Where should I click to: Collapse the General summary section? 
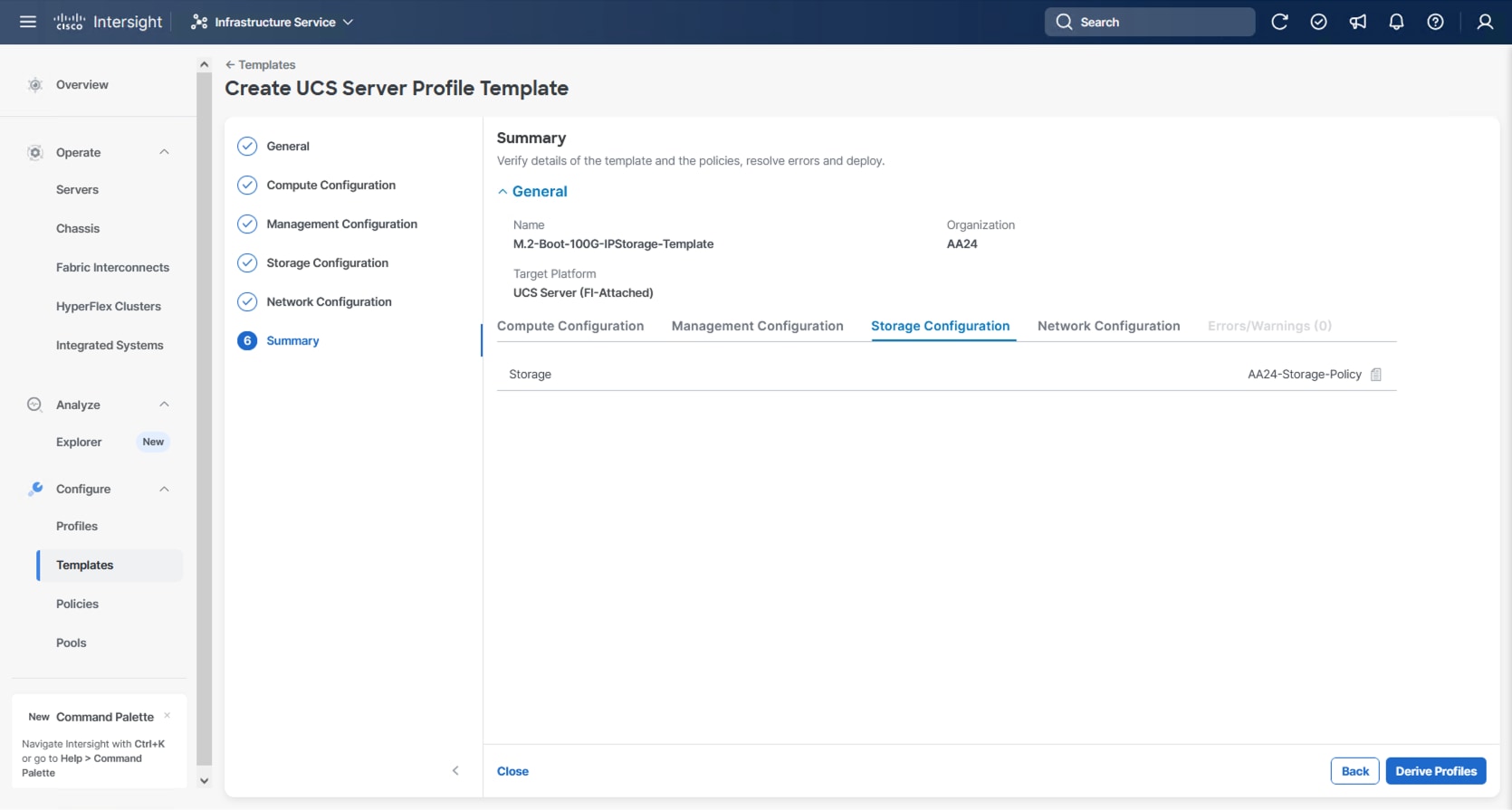(x=503, y=192)
